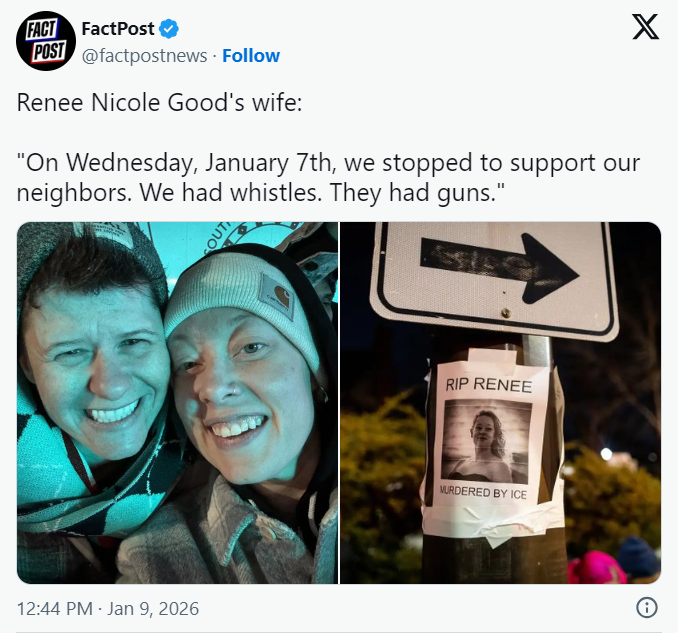
Task: Visit the @factpostnews handle
Action: pos(144,56)
